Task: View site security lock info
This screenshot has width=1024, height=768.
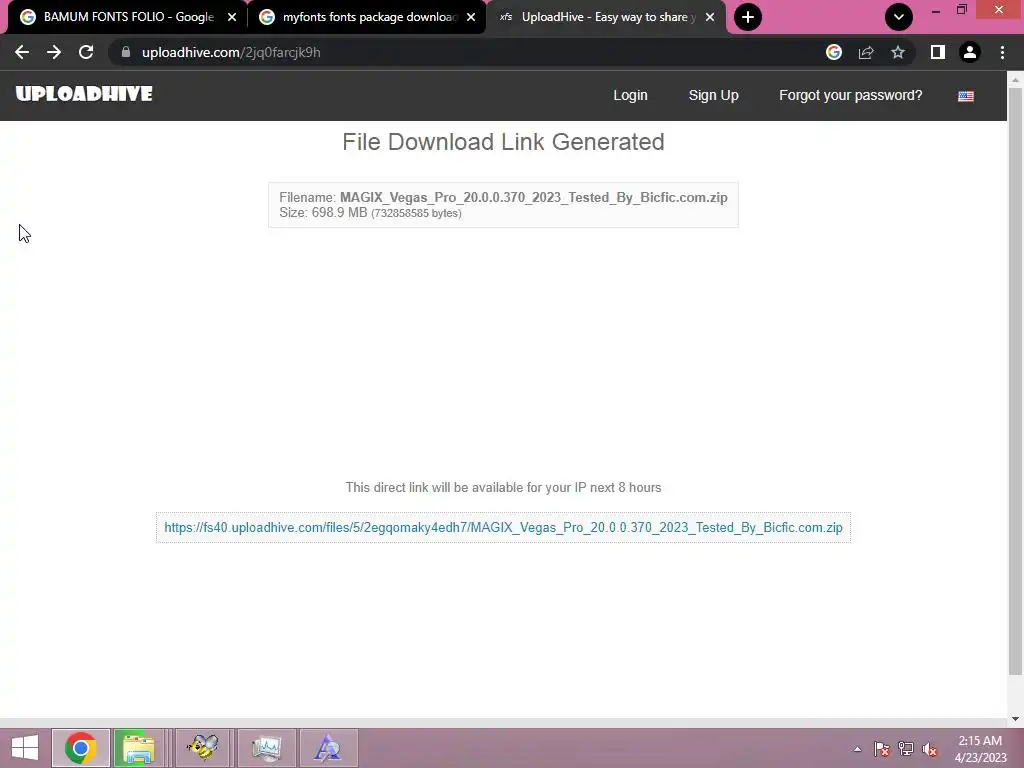Action: [x=126, y=52]
